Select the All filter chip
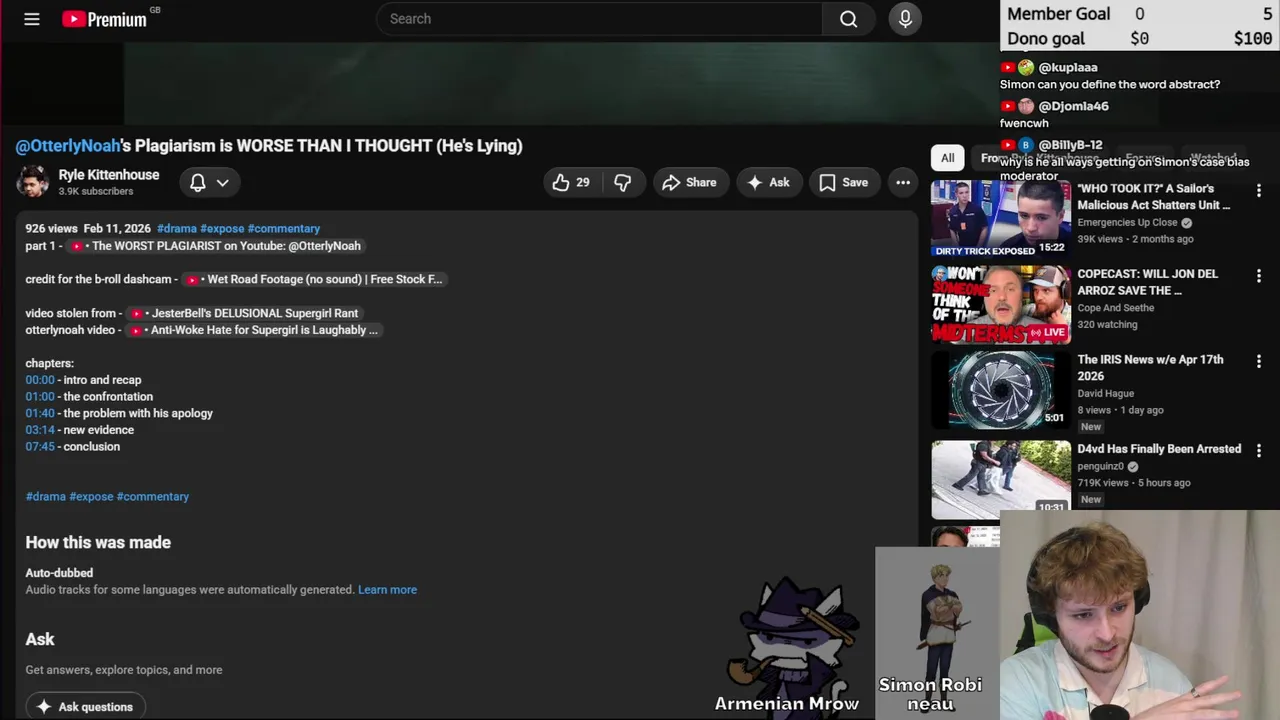Screen dimensions: 1280x720 coord(947,158)
